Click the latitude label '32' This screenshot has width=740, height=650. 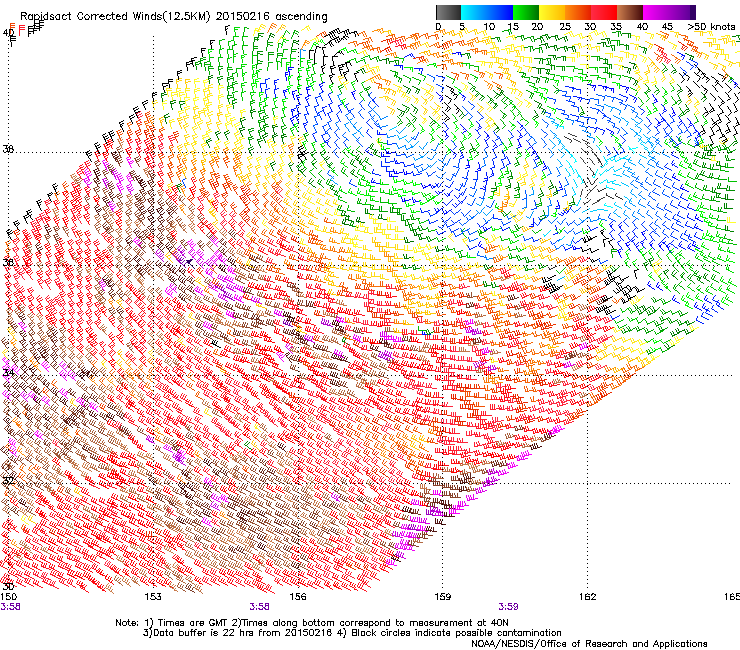click(x=8, y=481)
